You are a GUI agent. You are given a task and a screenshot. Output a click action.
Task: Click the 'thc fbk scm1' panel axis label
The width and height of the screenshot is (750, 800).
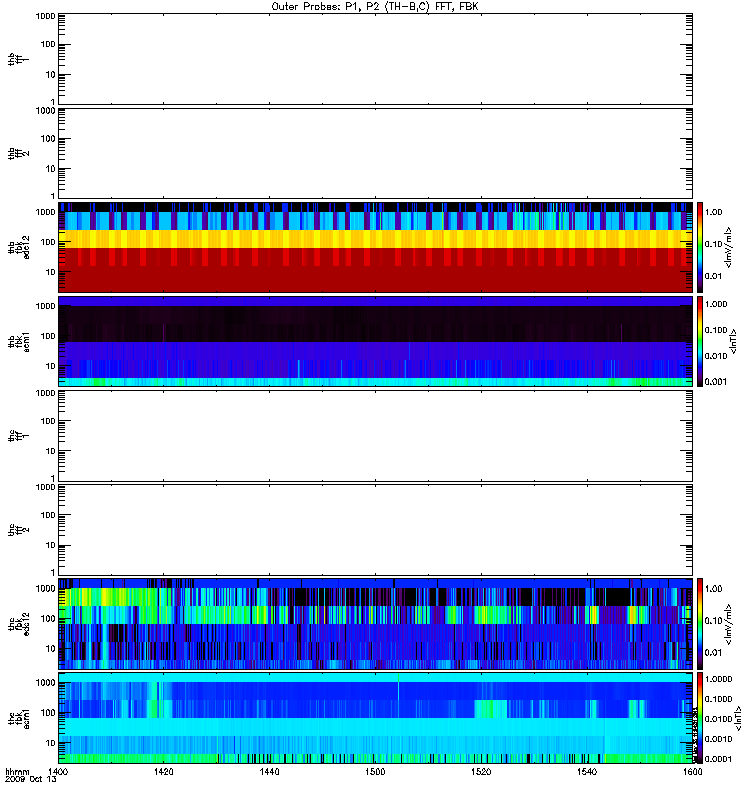18,718
